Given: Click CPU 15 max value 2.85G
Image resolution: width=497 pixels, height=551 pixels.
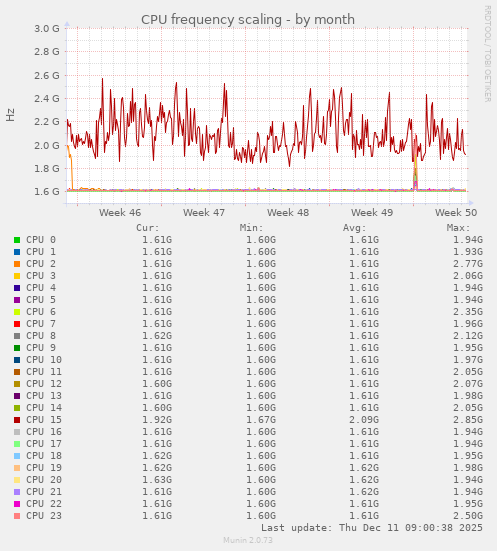Looking at the screenshot, I should pos(468,420).
